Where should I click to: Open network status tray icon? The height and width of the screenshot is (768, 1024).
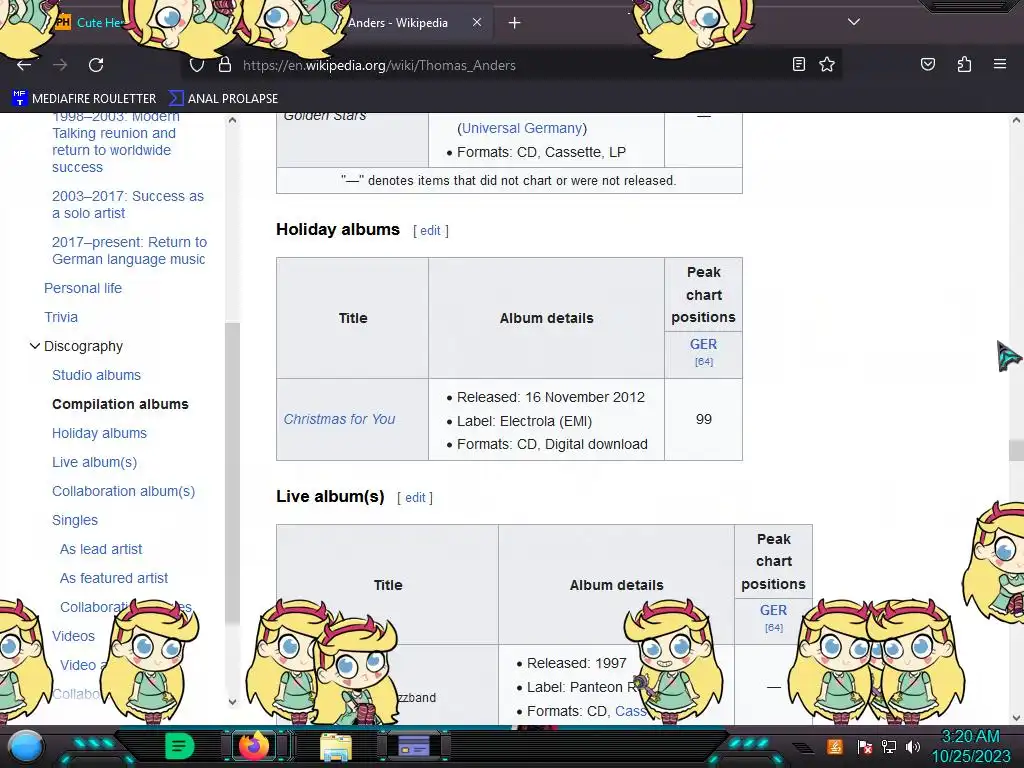(889, 746)
